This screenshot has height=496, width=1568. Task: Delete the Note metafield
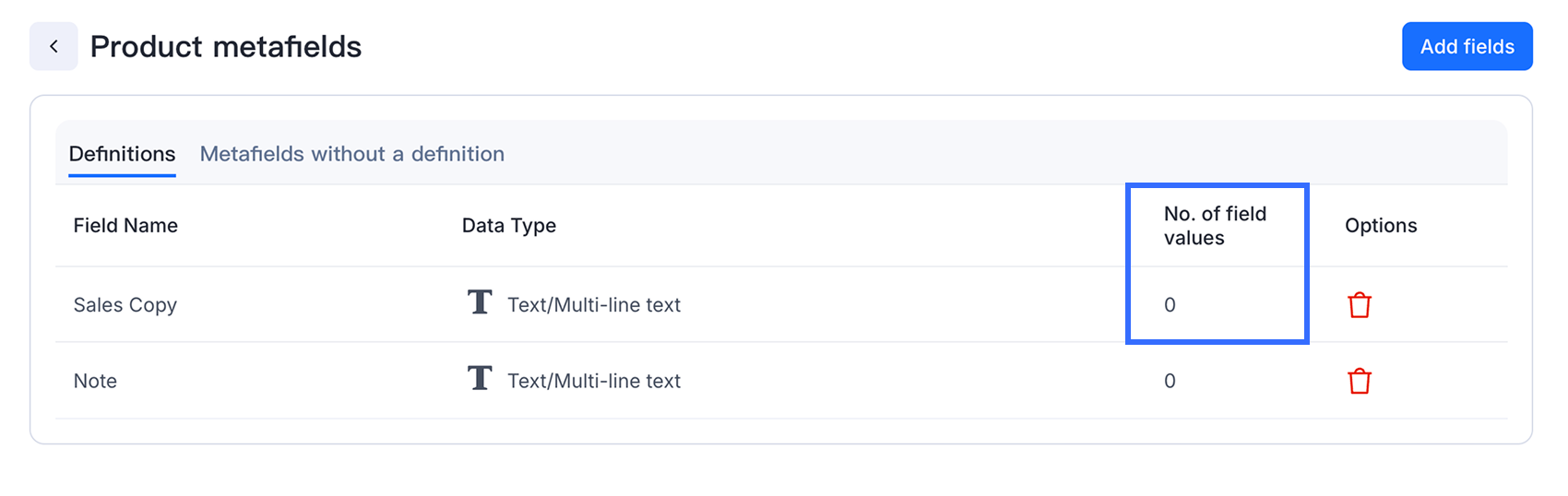(x=1360, y=381)
